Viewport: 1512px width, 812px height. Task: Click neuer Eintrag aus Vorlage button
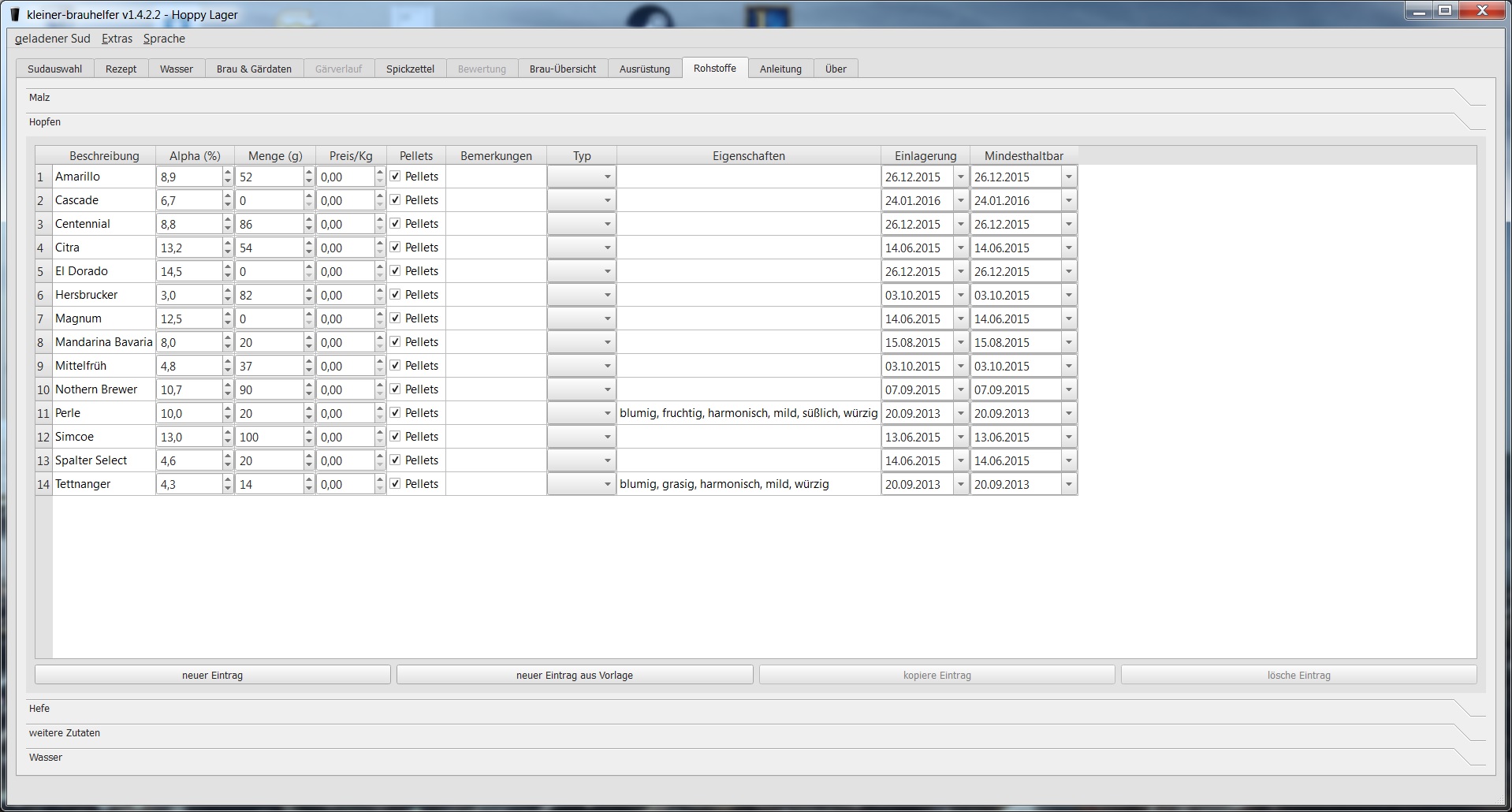574,675
